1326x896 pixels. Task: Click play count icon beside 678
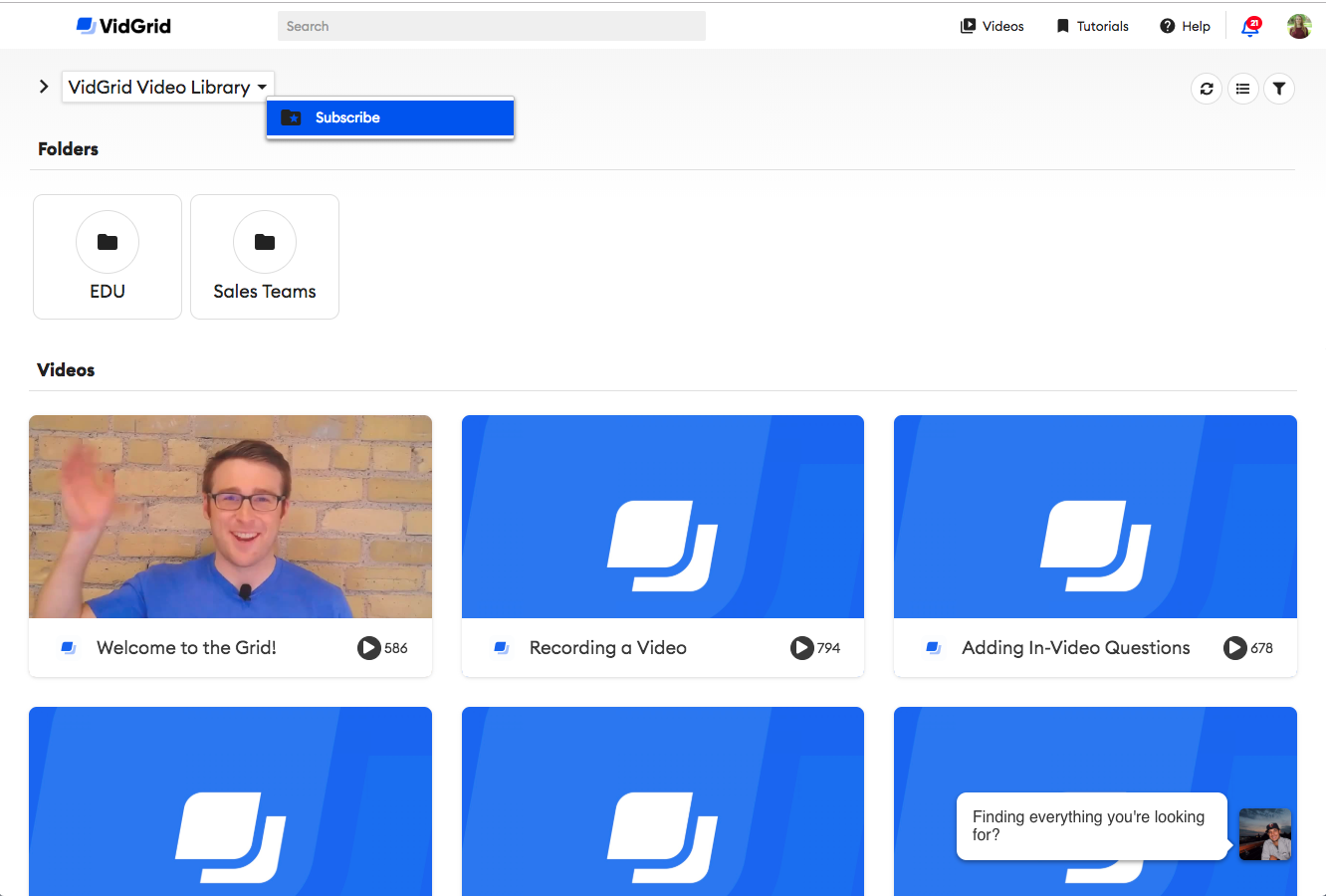[1235, 648]
